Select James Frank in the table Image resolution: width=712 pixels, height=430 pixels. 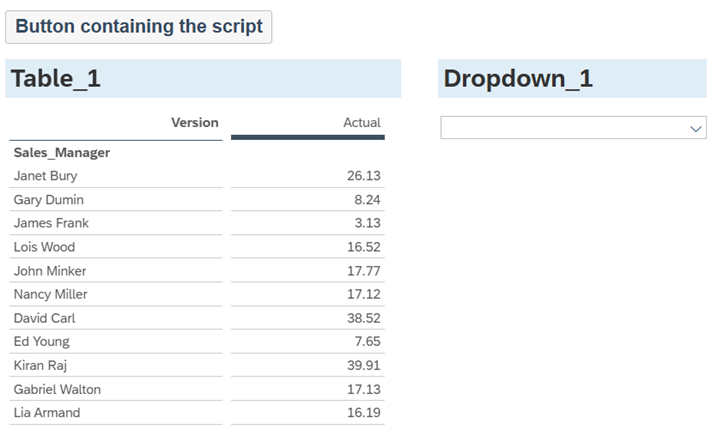[x=51, y=223]
